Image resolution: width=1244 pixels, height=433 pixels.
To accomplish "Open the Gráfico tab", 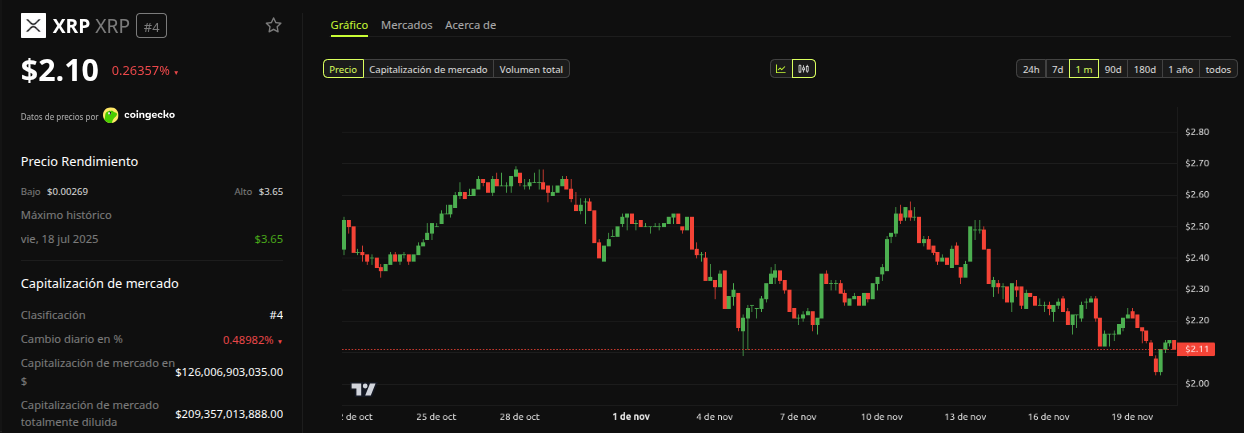I will click(349, 25).
